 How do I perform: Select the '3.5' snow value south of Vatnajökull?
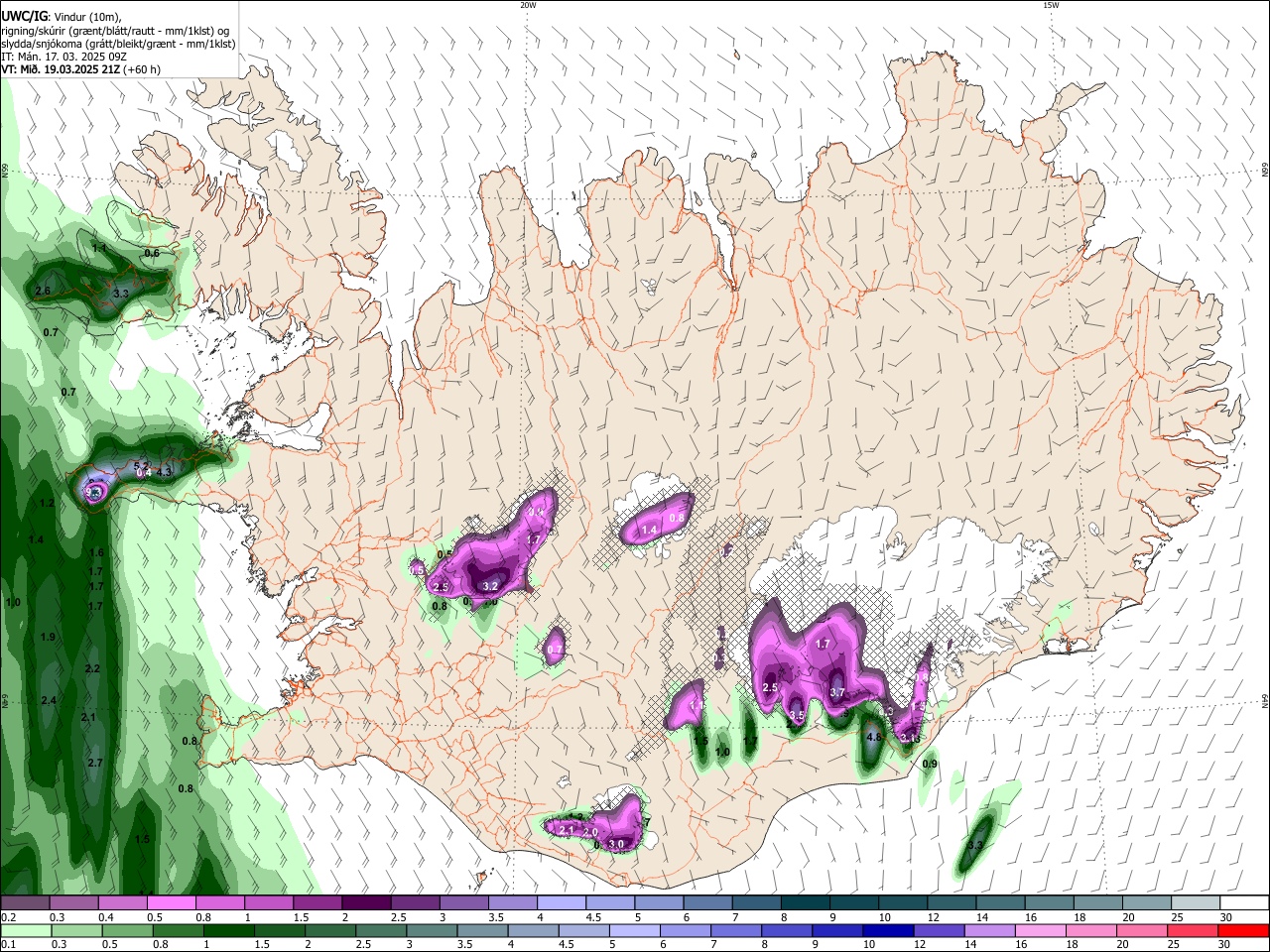pyautogui.click(x=796, y=715)
